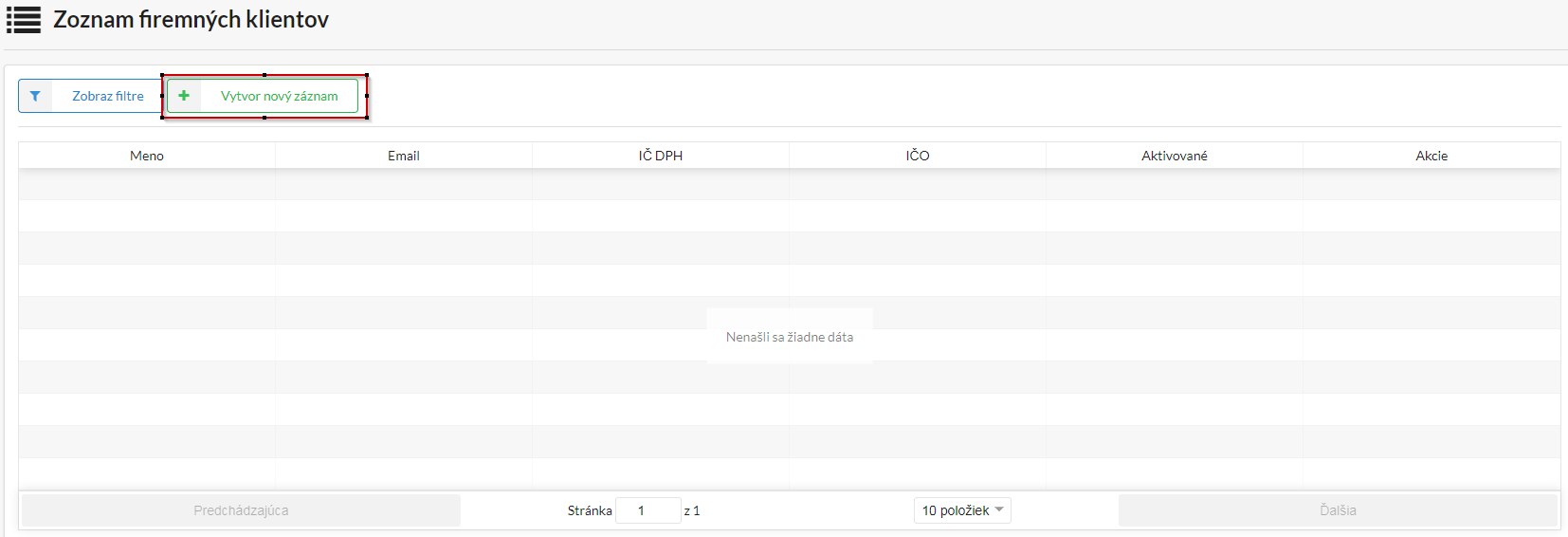The width and height of the screenshot is (1568, 537).
Task: Focus the page number input field
Action: 647,510
